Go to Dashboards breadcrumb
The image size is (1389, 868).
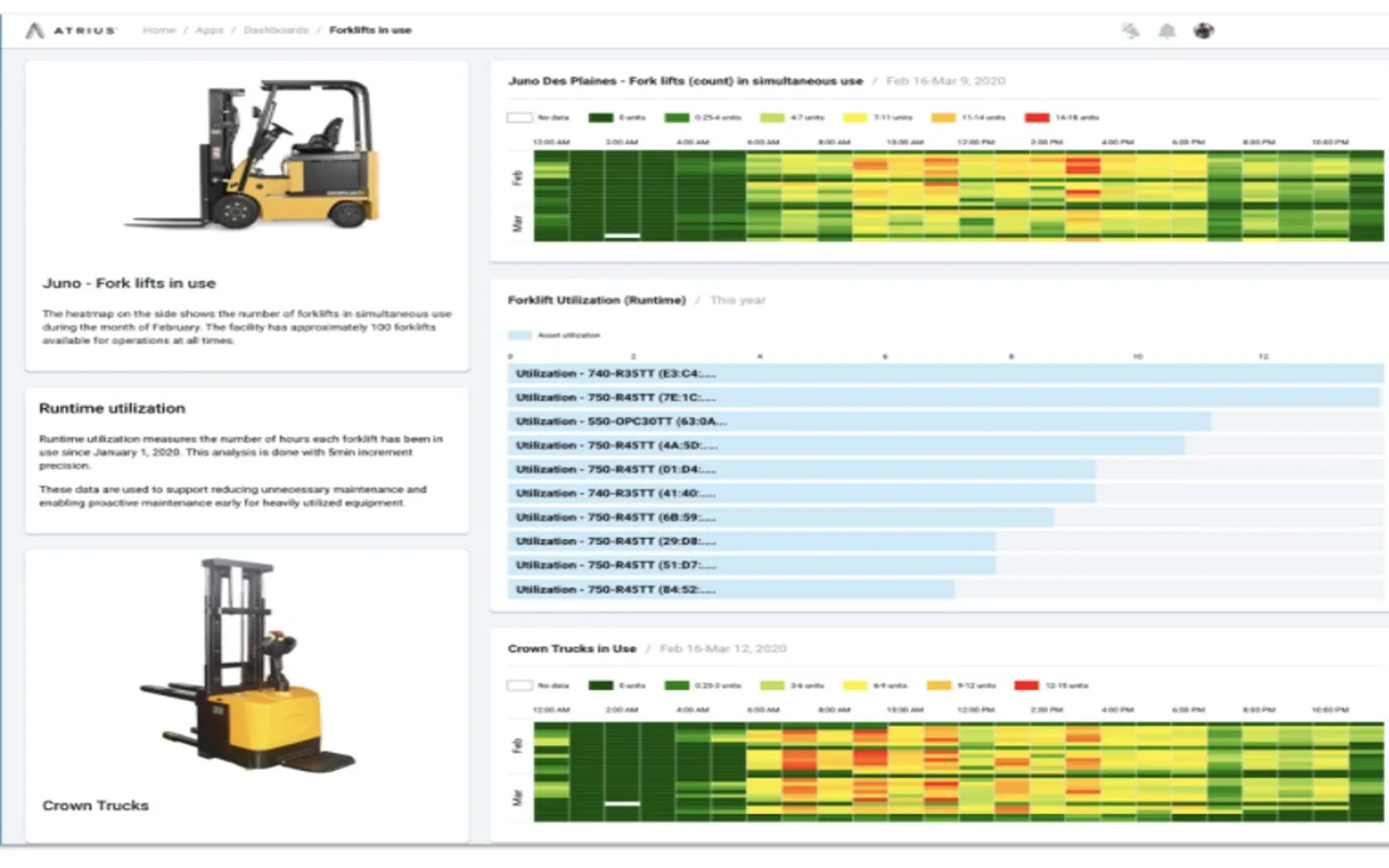point(276,30)
